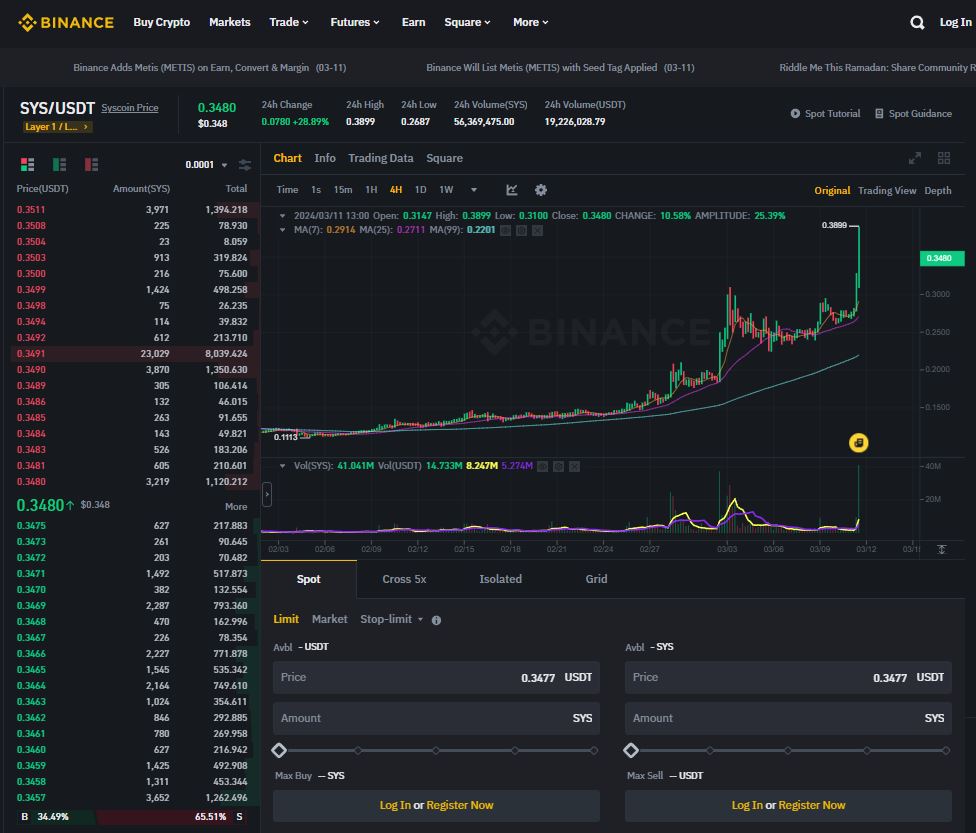Open order book settings sliders icon
The image size is (976, 833).
tap(245, 165)
